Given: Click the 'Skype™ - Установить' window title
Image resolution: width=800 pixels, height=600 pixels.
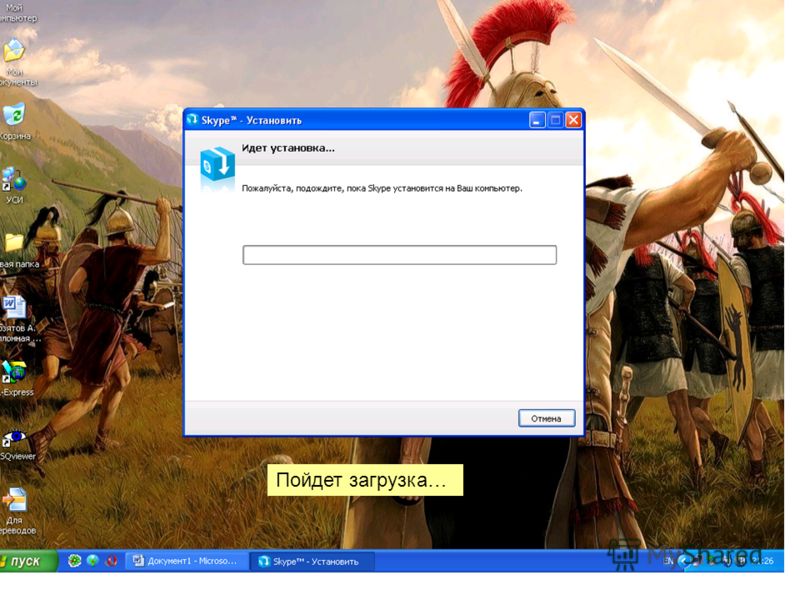Looking at the screenshot, I should [252, 120].
